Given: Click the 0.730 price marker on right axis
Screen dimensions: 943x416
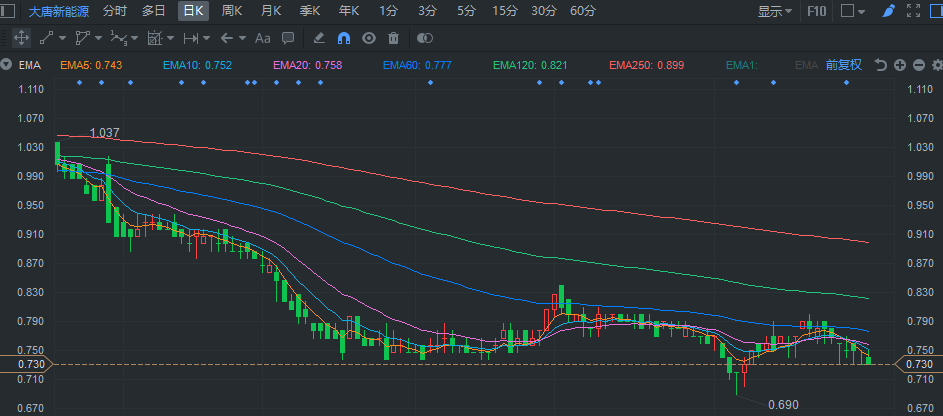Looking at the screenshot, I should click(x=920, y=364).
